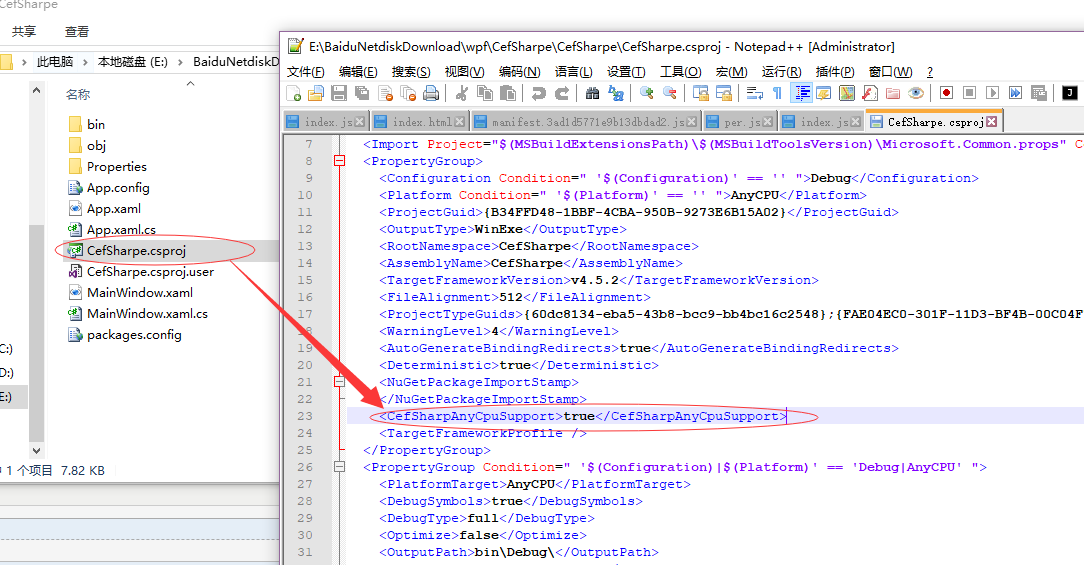
Task: Open the Function List panel icon
Action: pyautogui.click(x=870, y=93)
